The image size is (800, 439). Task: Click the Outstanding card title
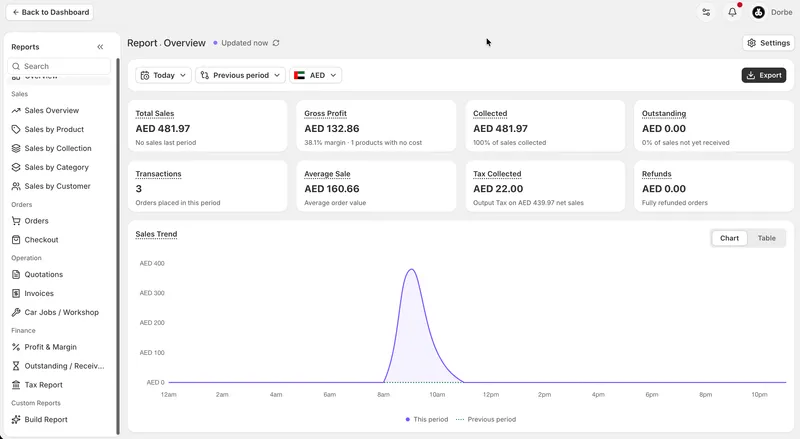[664, 113]
